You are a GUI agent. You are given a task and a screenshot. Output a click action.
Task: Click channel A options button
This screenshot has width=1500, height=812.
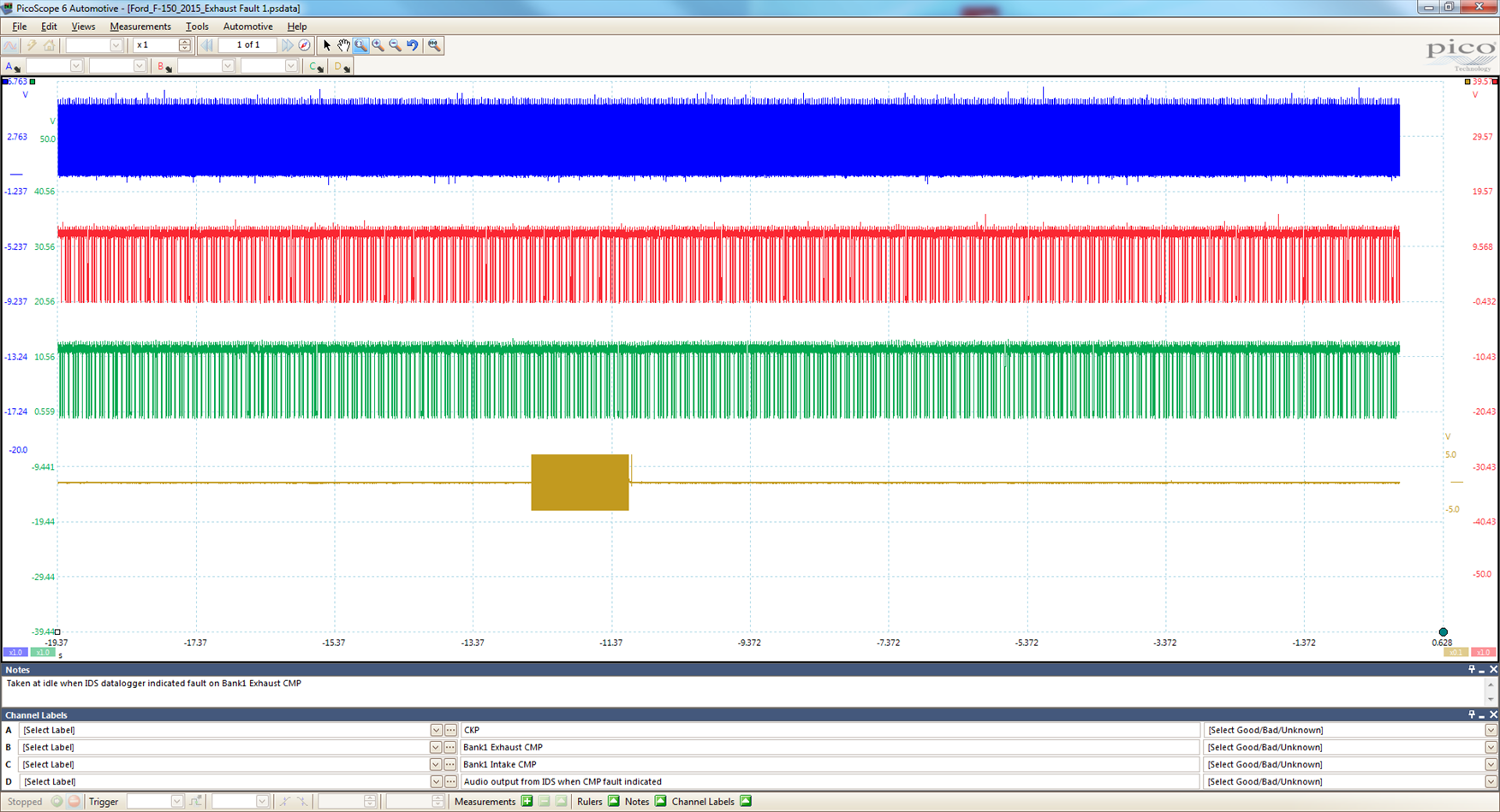tap(12, 67)
